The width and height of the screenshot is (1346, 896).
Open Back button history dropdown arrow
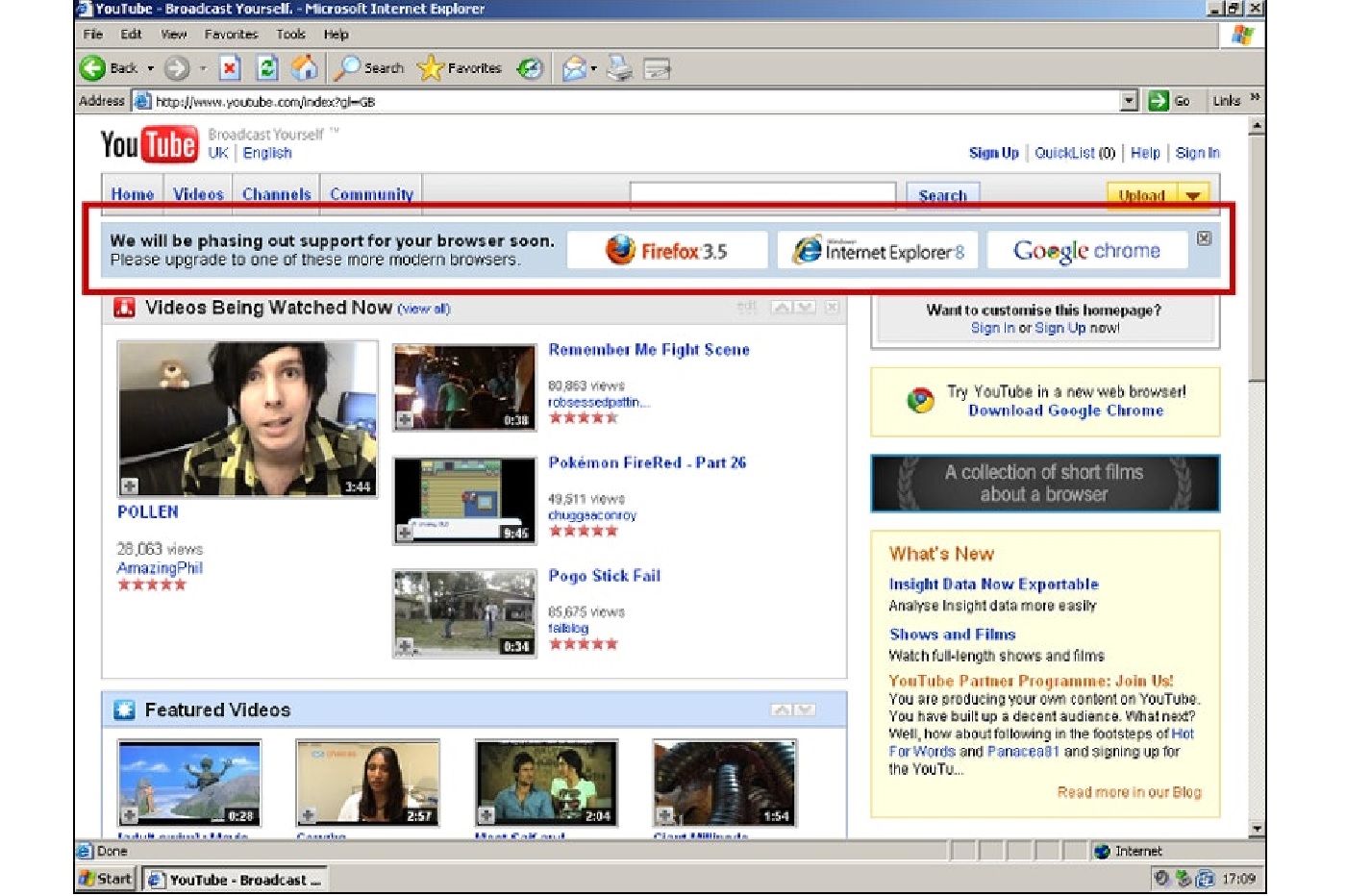click(x=151, y=69)
